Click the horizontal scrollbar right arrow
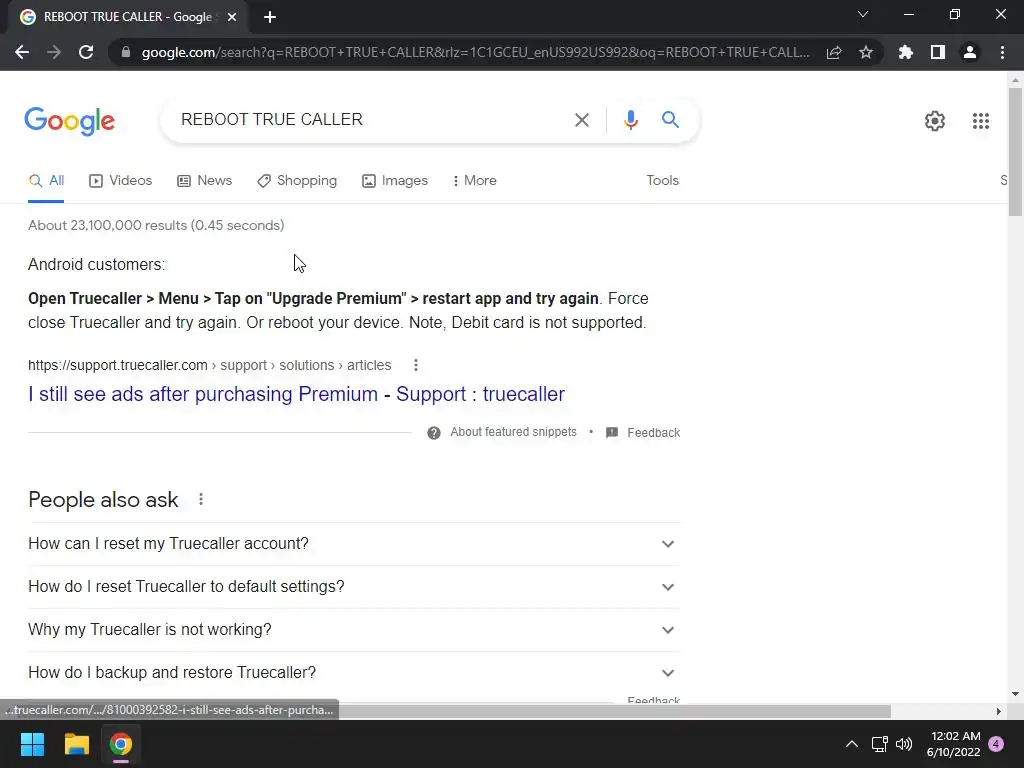 pyautogui.click(x=999, y=711)
